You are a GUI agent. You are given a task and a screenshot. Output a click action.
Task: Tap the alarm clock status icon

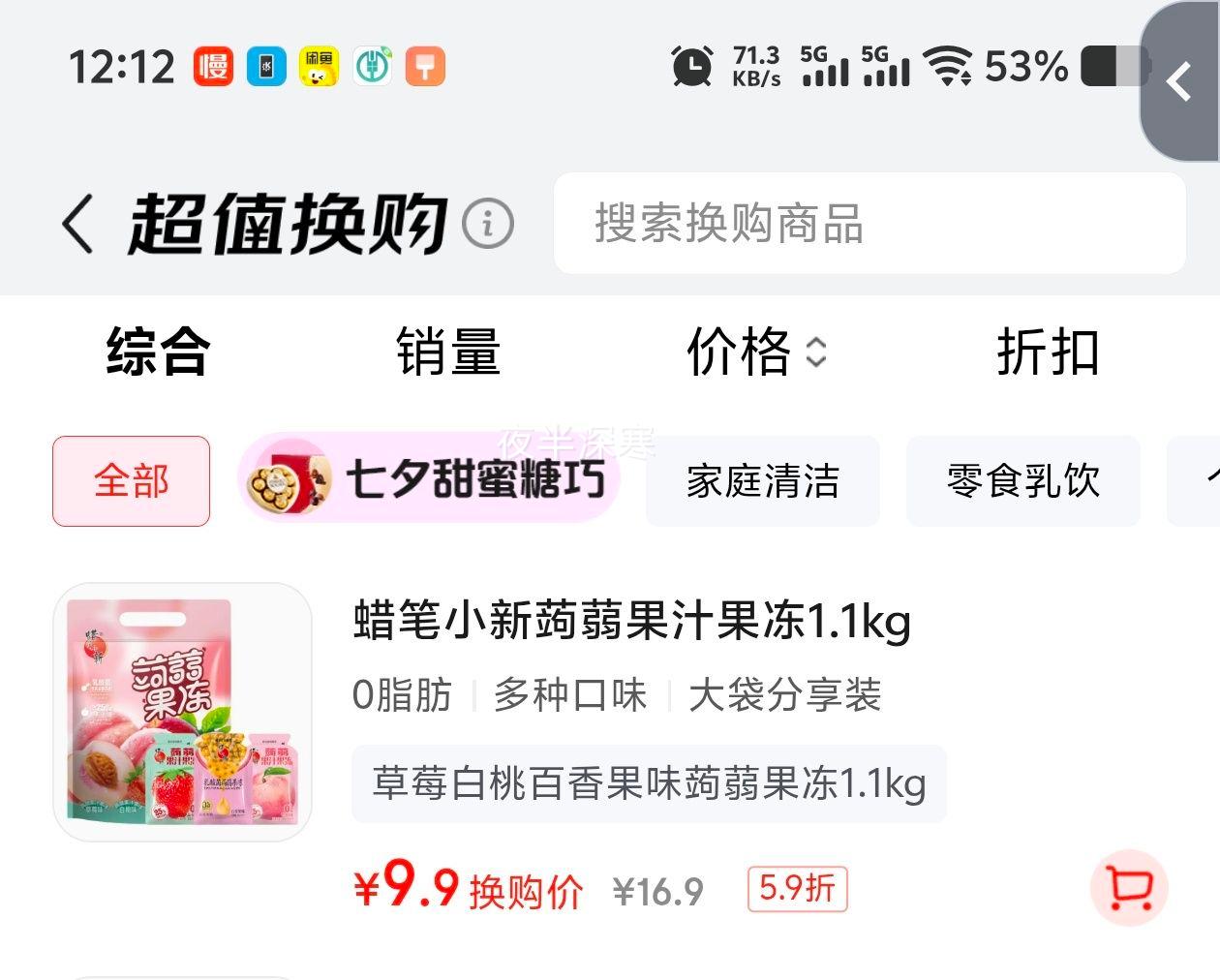692,66
